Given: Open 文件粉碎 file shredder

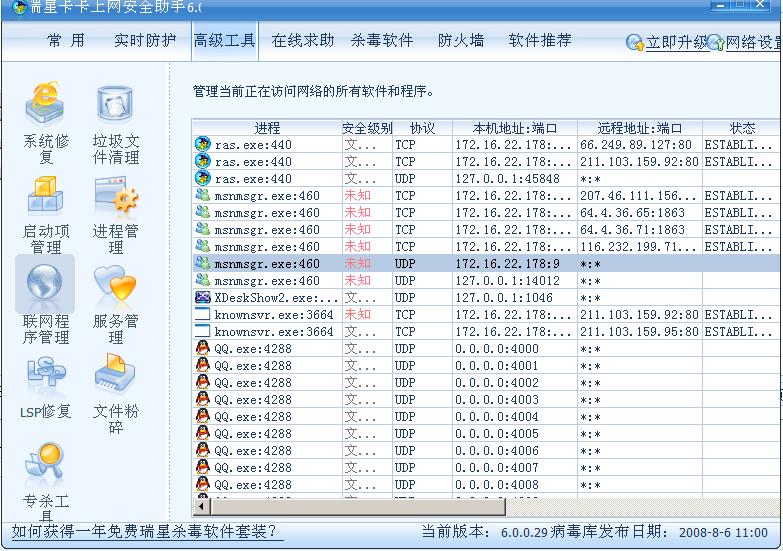Looking at the screenshot, I should click(115, 394).
